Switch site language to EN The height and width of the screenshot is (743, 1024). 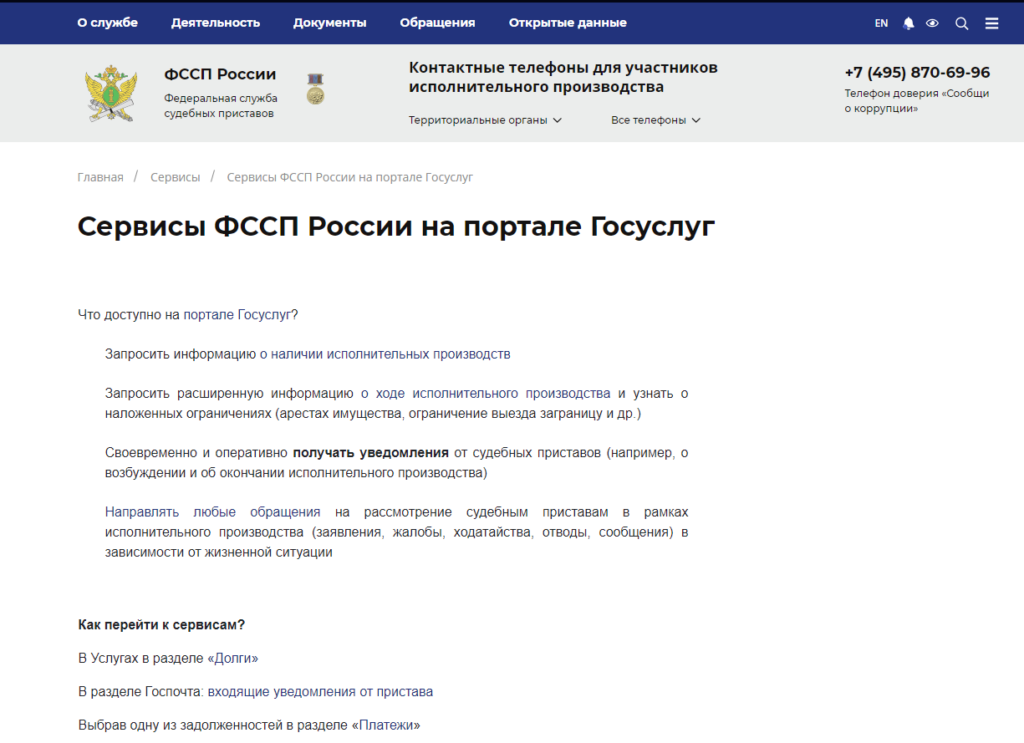coord(881,23)
